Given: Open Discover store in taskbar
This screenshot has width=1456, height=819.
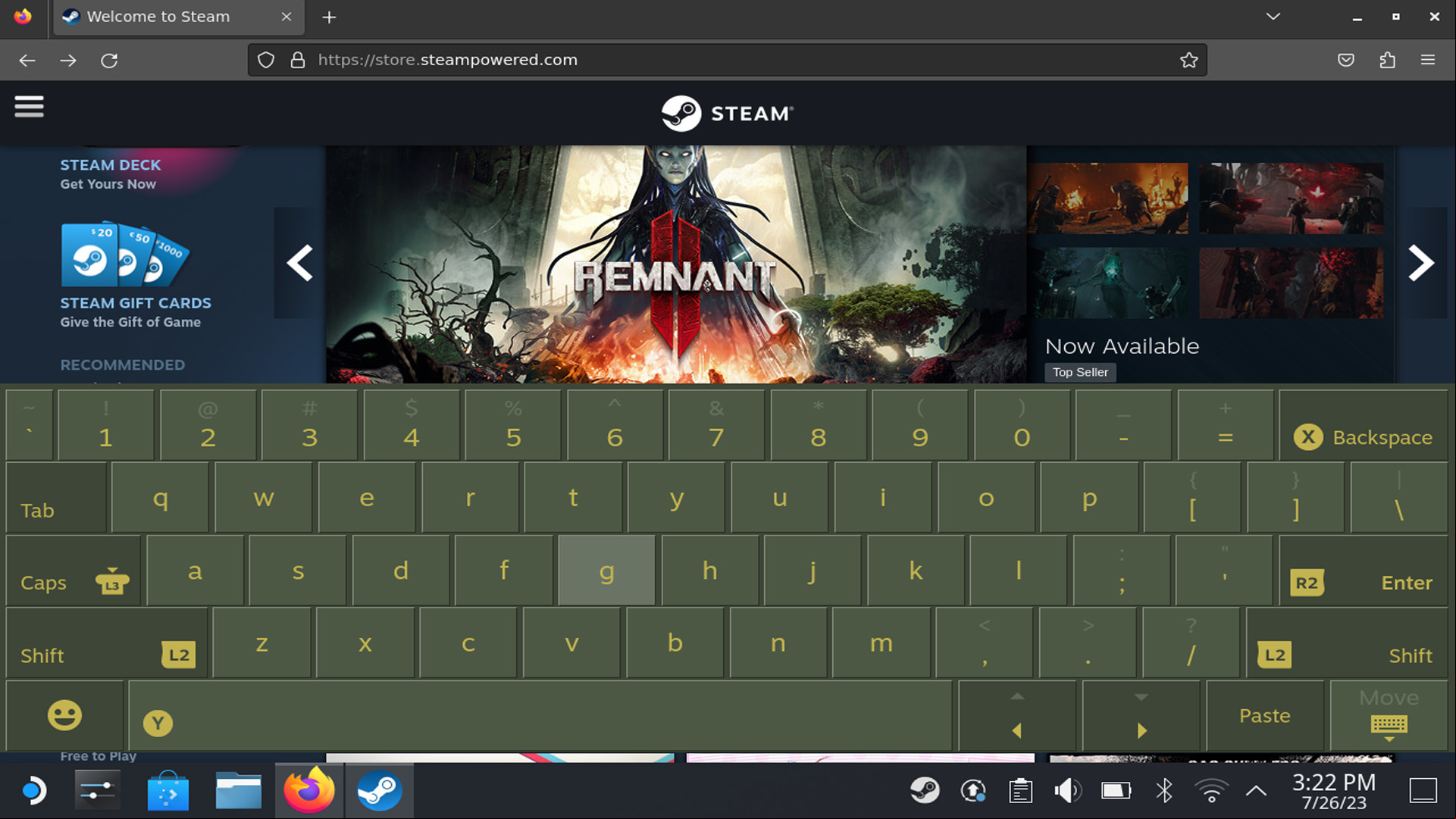Looking at the screenshot, I should click(168, 790).
